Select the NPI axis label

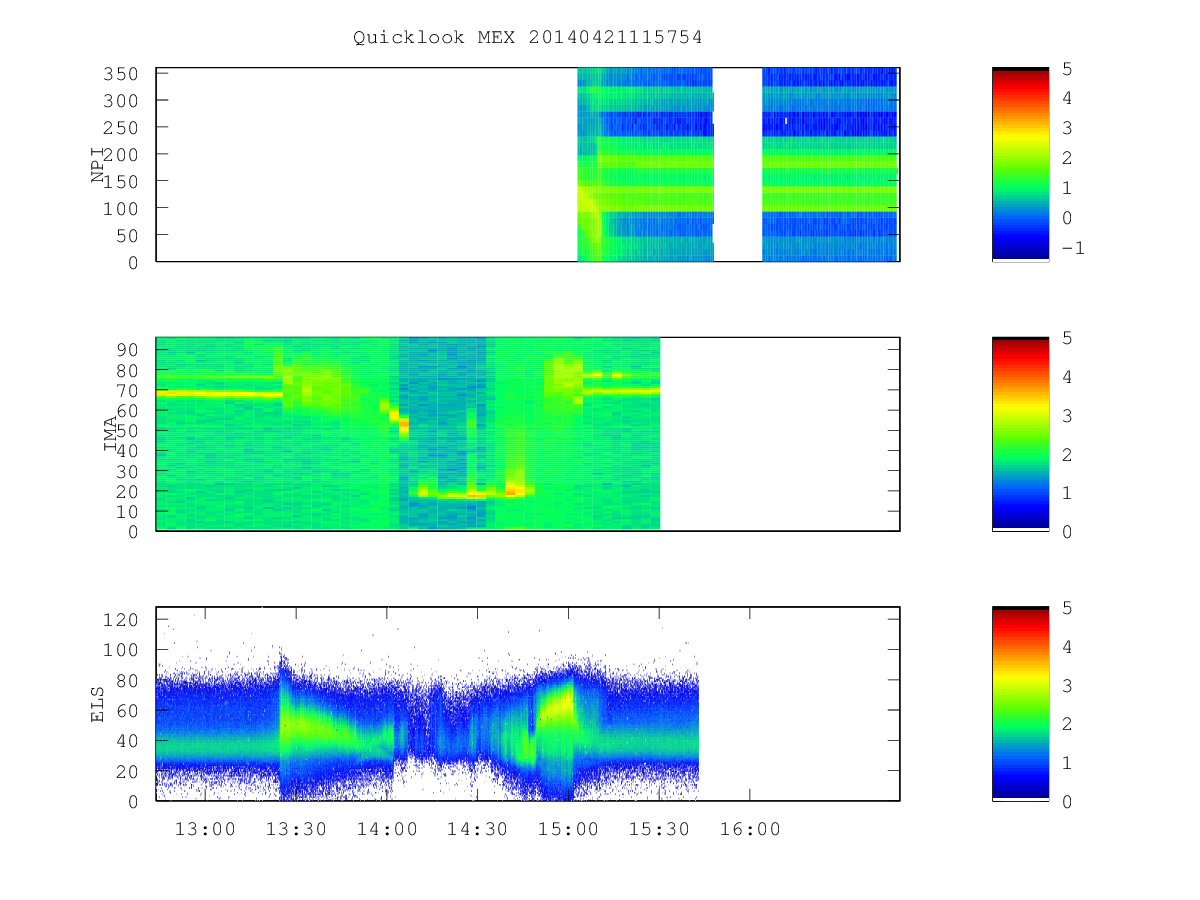coord(98,165)
